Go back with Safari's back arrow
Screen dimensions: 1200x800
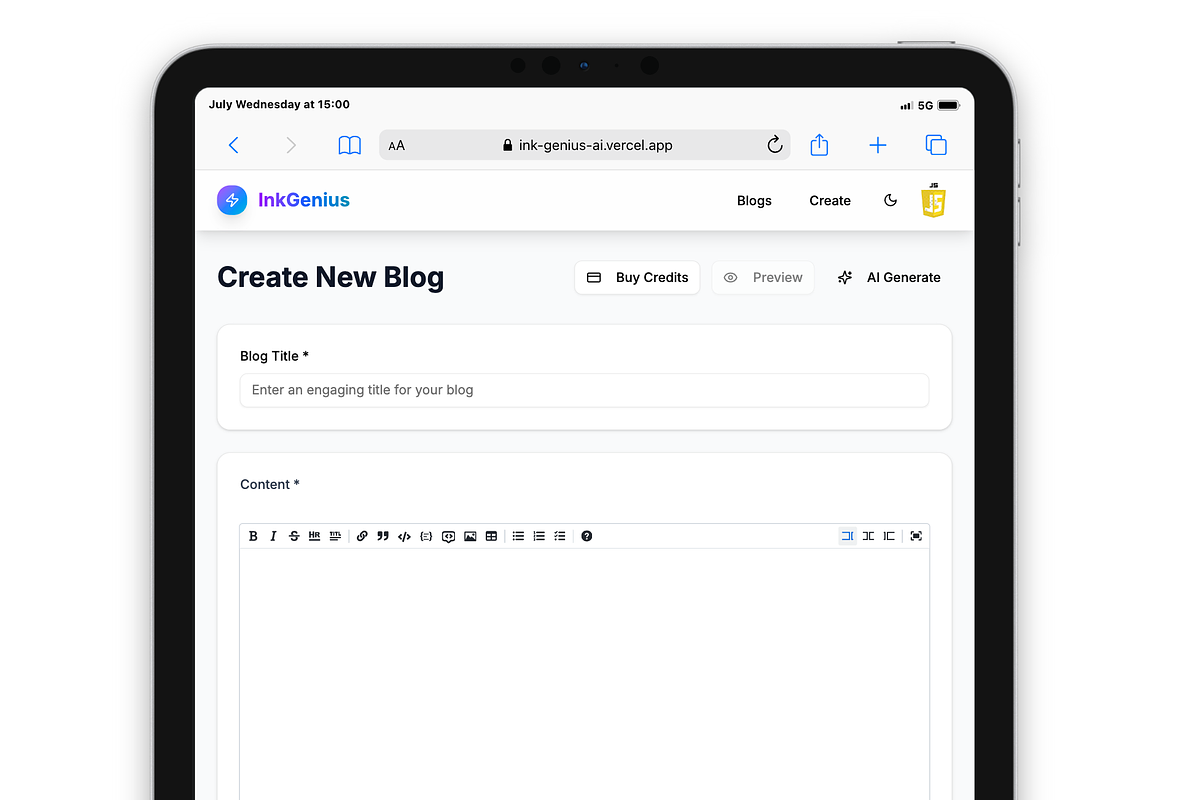click(x=233, y=145)
